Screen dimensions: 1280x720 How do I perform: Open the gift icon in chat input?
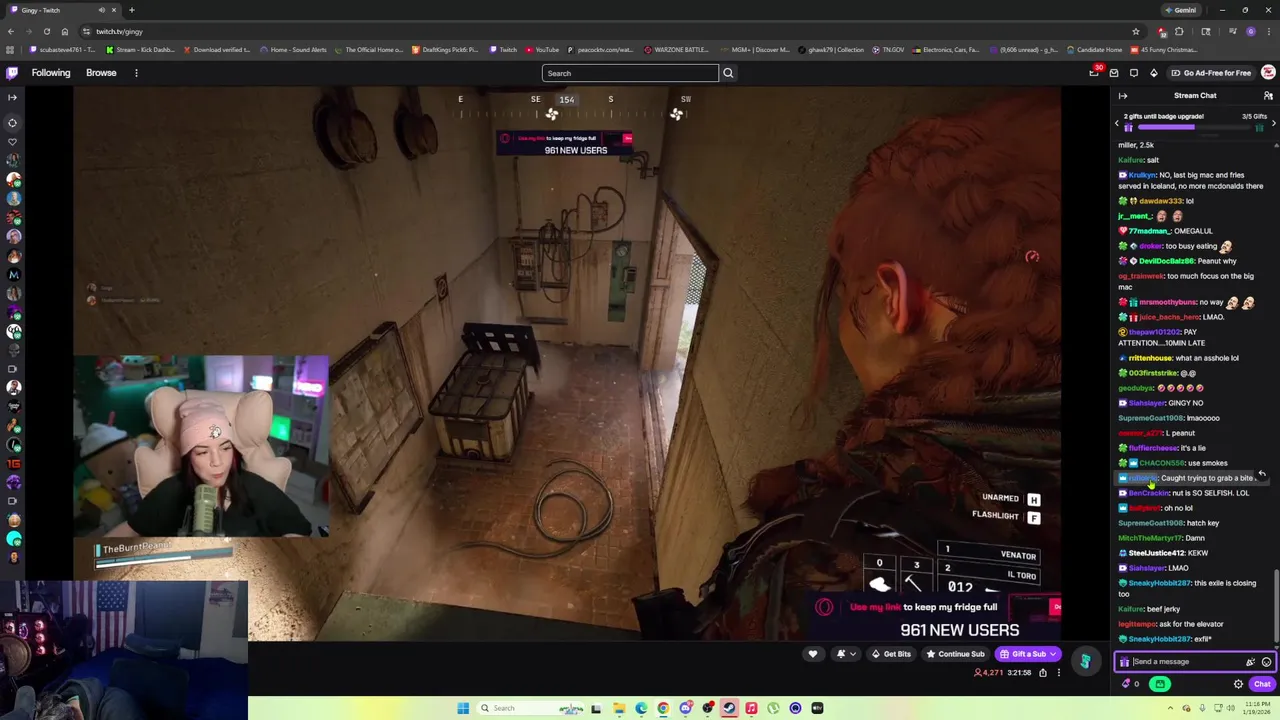(x=1124, y=662)
